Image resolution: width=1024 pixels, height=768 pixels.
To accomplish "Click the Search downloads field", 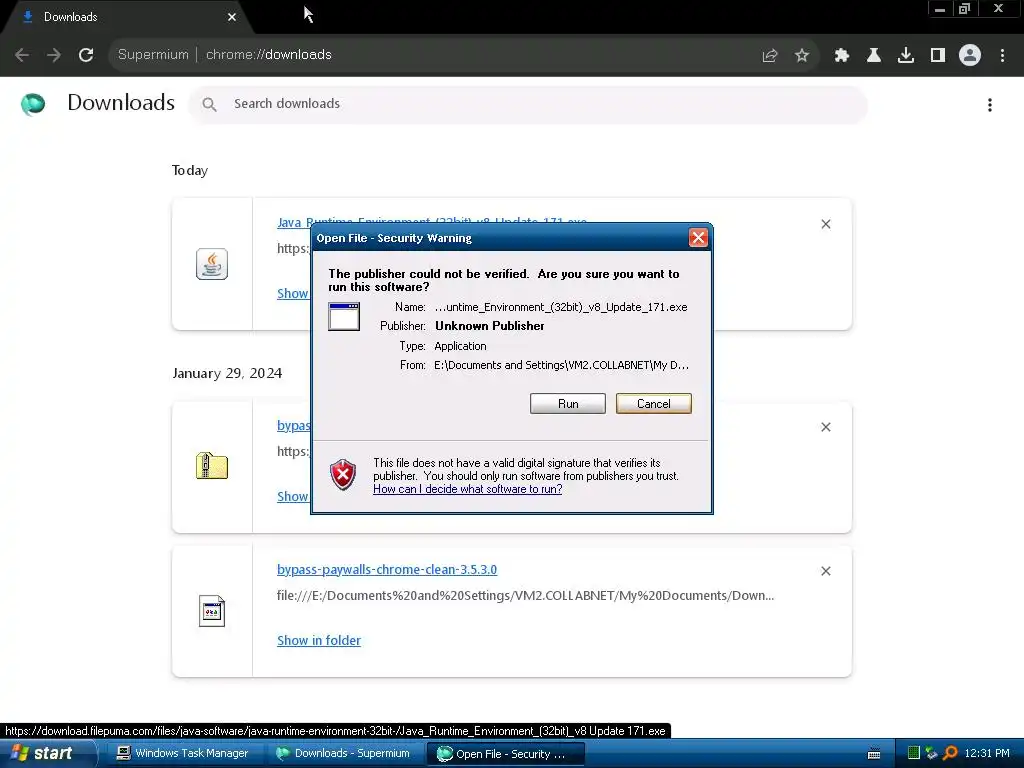I will 528,104.
